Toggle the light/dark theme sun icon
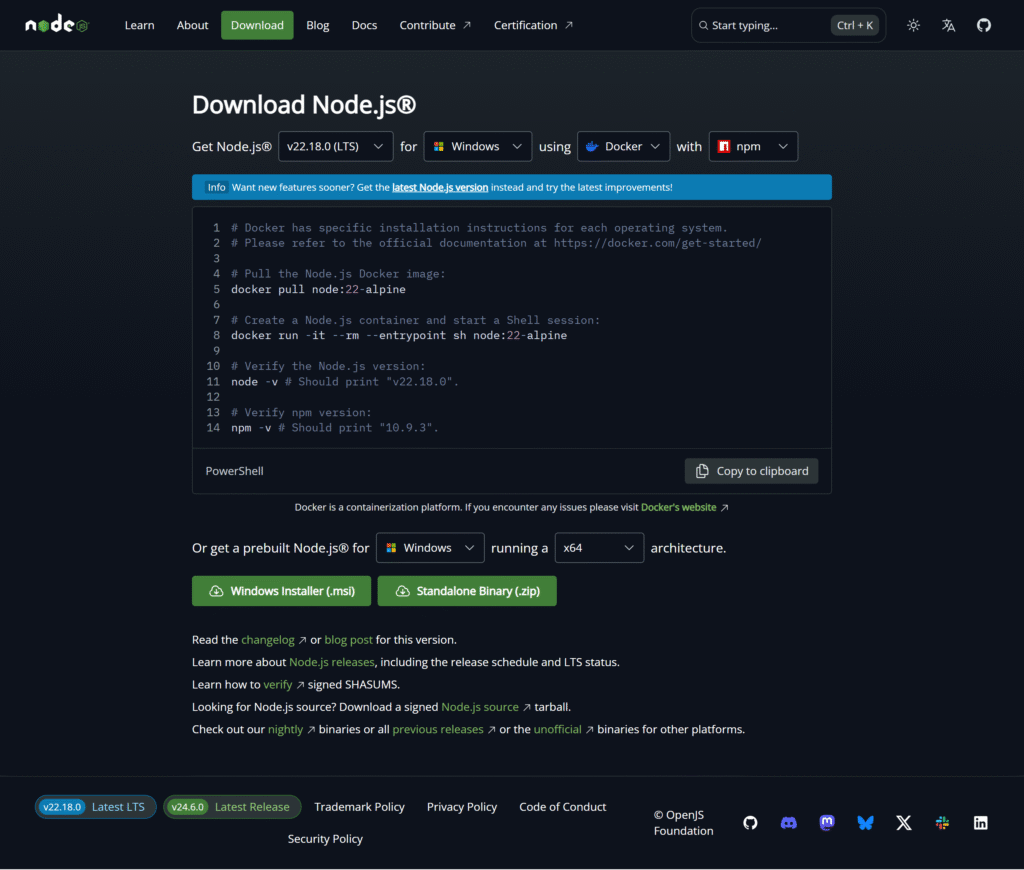This screenshot has height=870, width=1024. pyautogui.click(x=913, y=25)
